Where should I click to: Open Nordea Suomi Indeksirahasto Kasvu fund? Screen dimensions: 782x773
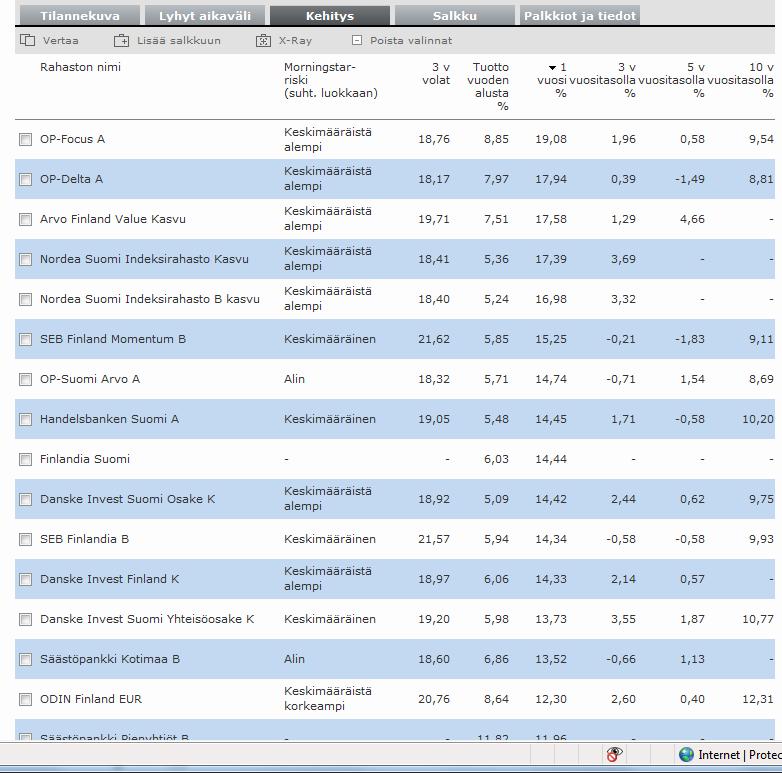144,259
